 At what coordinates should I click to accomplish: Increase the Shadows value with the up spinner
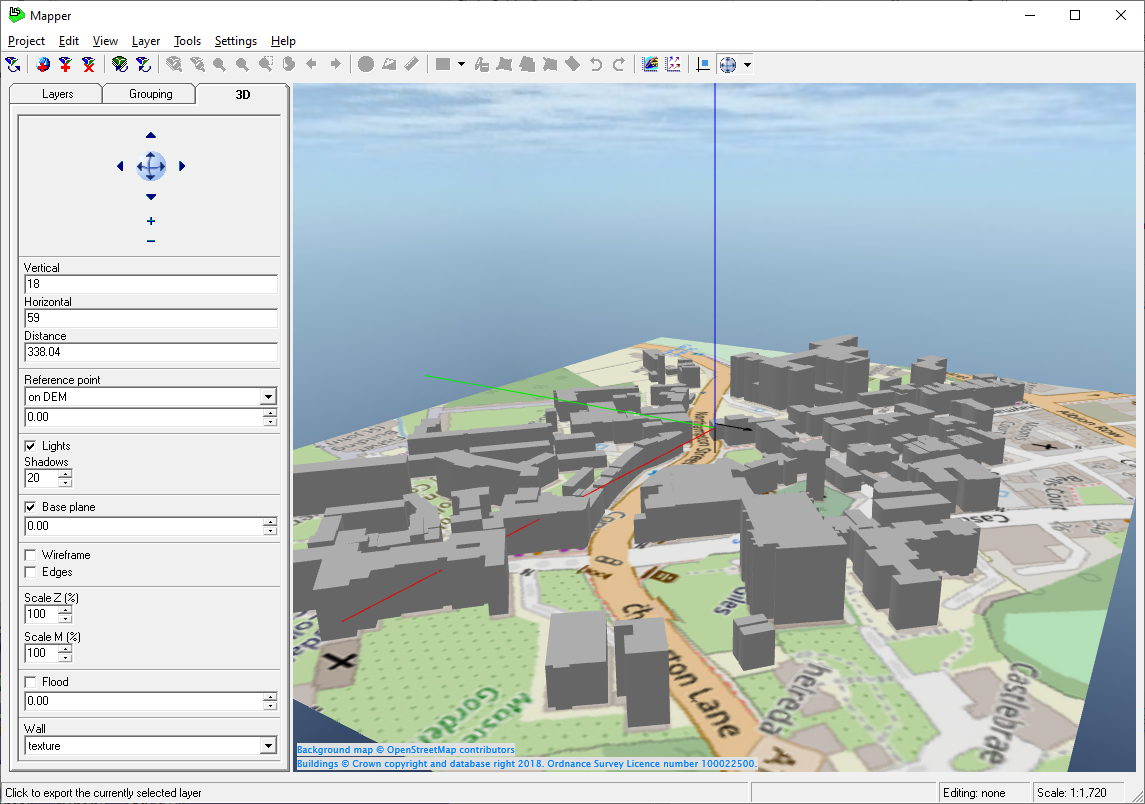(x=65, y=474)
